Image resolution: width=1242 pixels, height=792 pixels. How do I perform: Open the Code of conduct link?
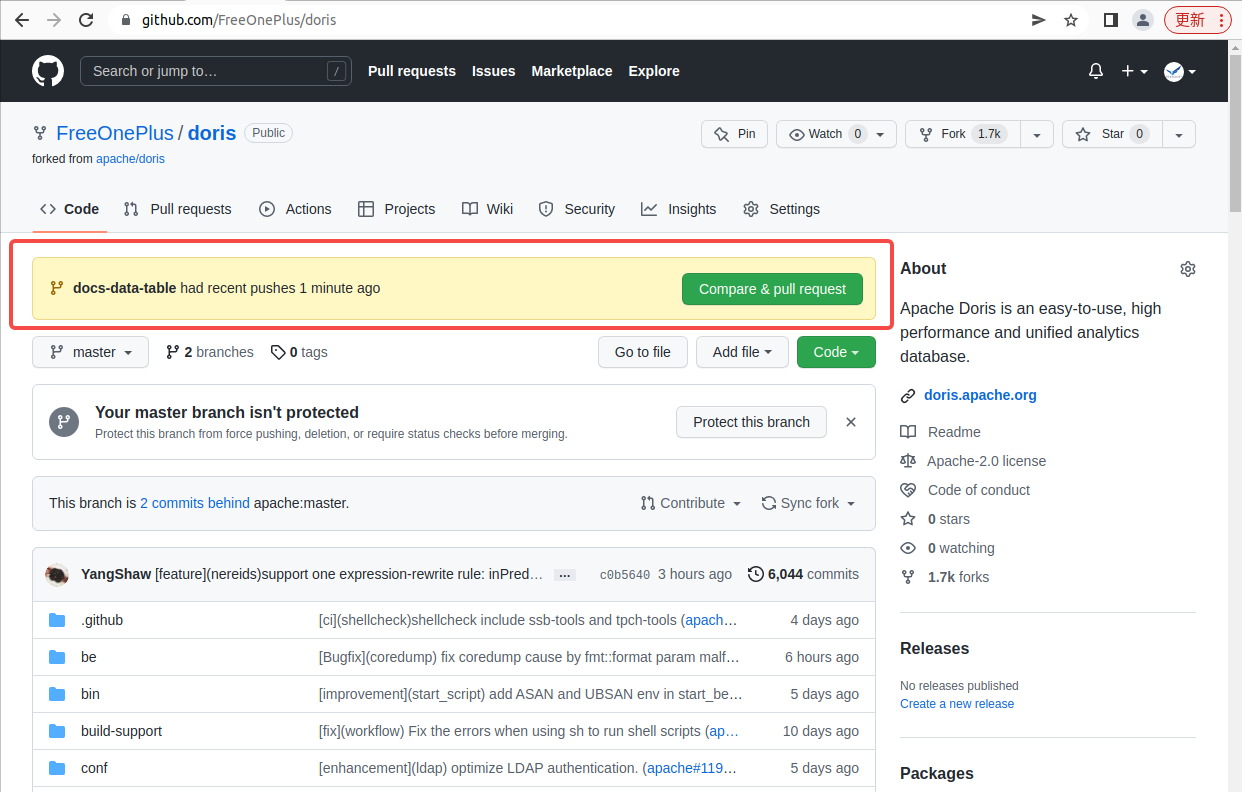coord(979,490)
